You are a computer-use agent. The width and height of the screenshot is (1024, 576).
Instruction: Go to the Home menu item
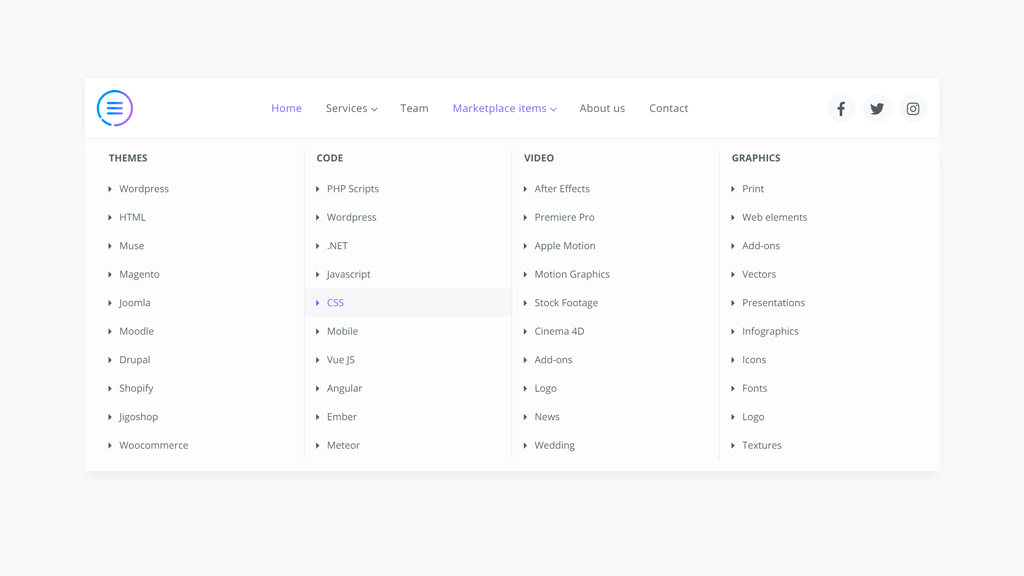pyautogui.click(x=286, y=109)
